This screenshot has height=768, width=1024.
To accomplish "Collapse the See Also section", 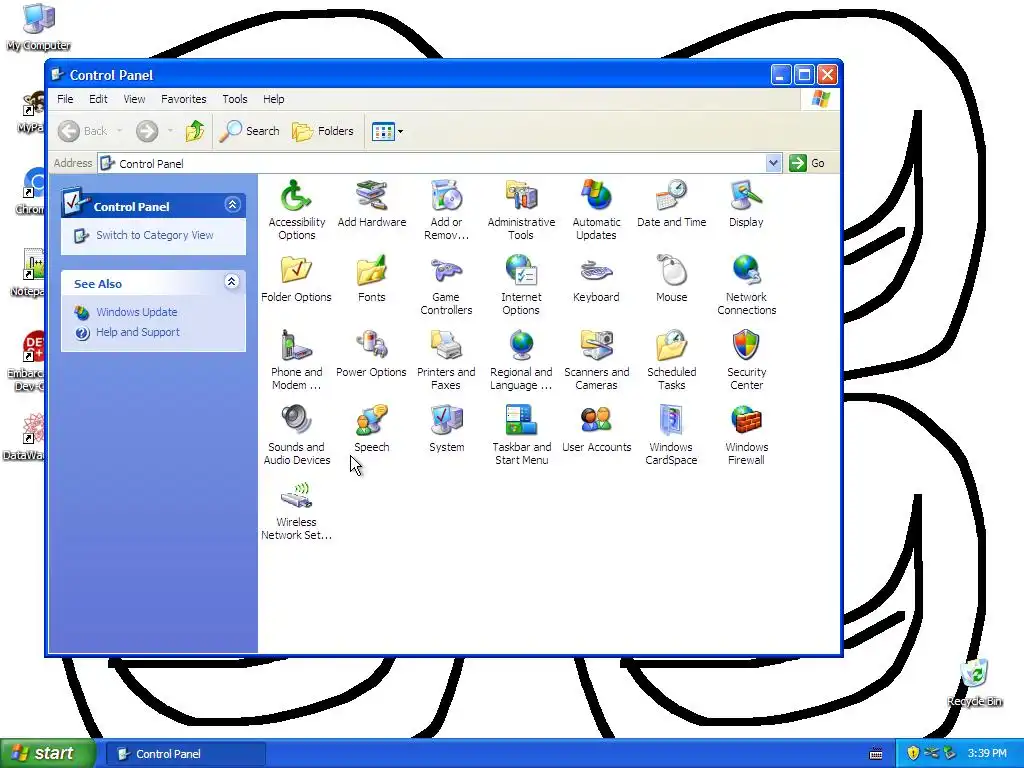I will 231,282.
